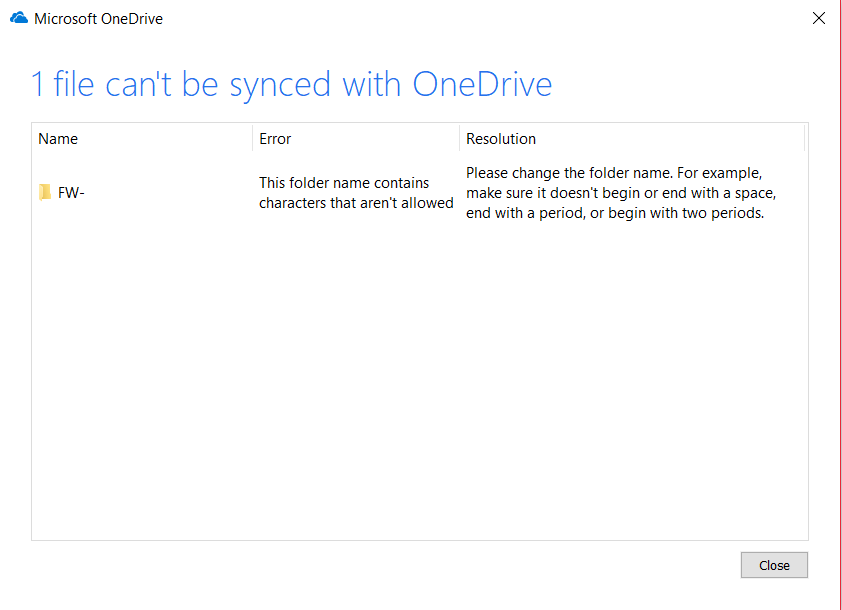Close the dialog with the X

[818, 18]
